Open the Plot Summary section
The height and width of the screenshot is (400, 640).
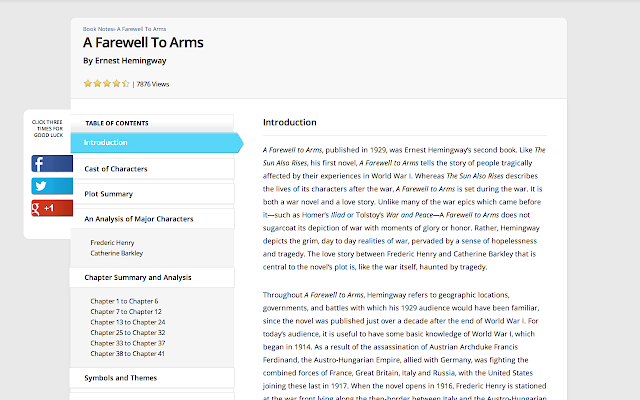[152, 194]
